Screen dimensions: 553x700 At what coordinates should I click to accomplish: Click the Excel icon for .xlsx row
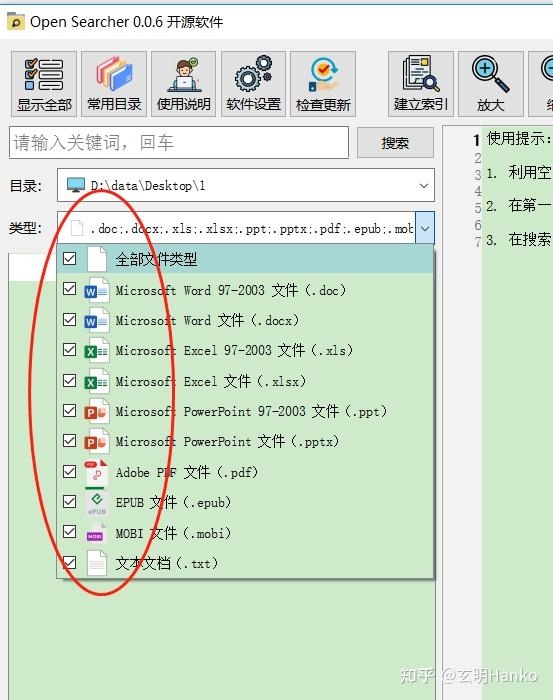96,381
